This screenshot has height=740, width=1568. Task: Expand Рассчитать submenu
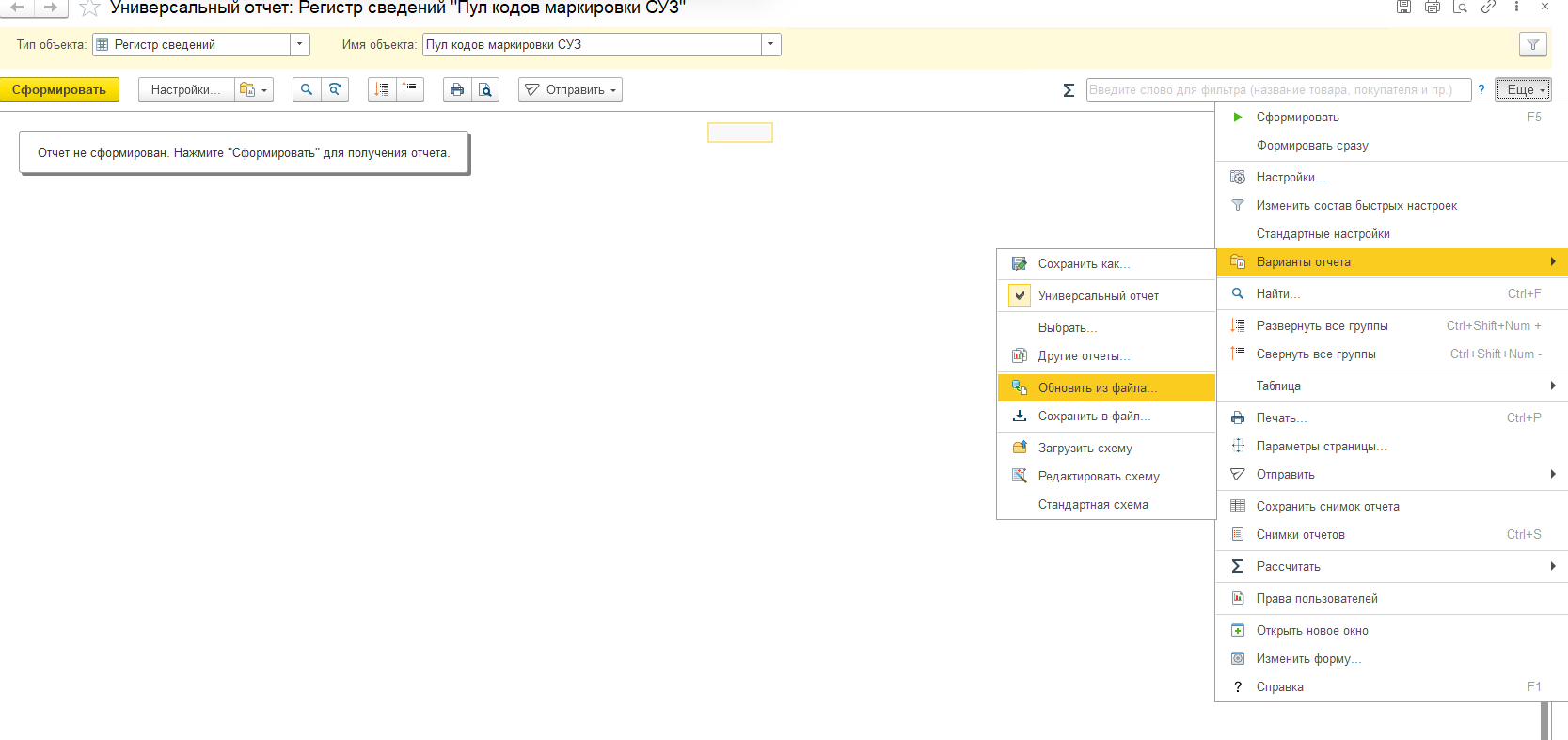pyautogui.click(x=1392, y=566)
